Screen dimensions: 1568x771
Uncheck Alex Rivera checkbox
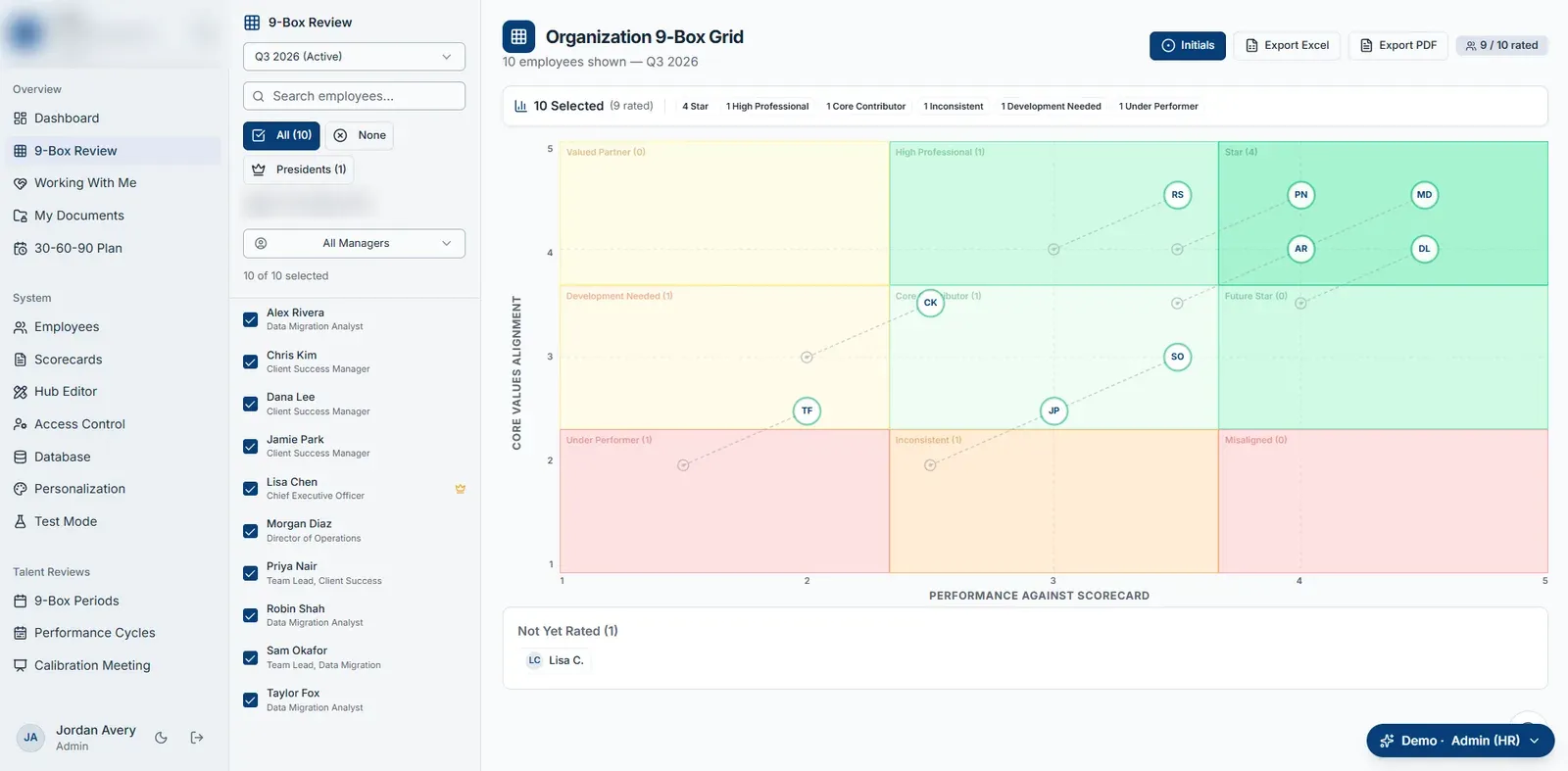pos(251,319)
